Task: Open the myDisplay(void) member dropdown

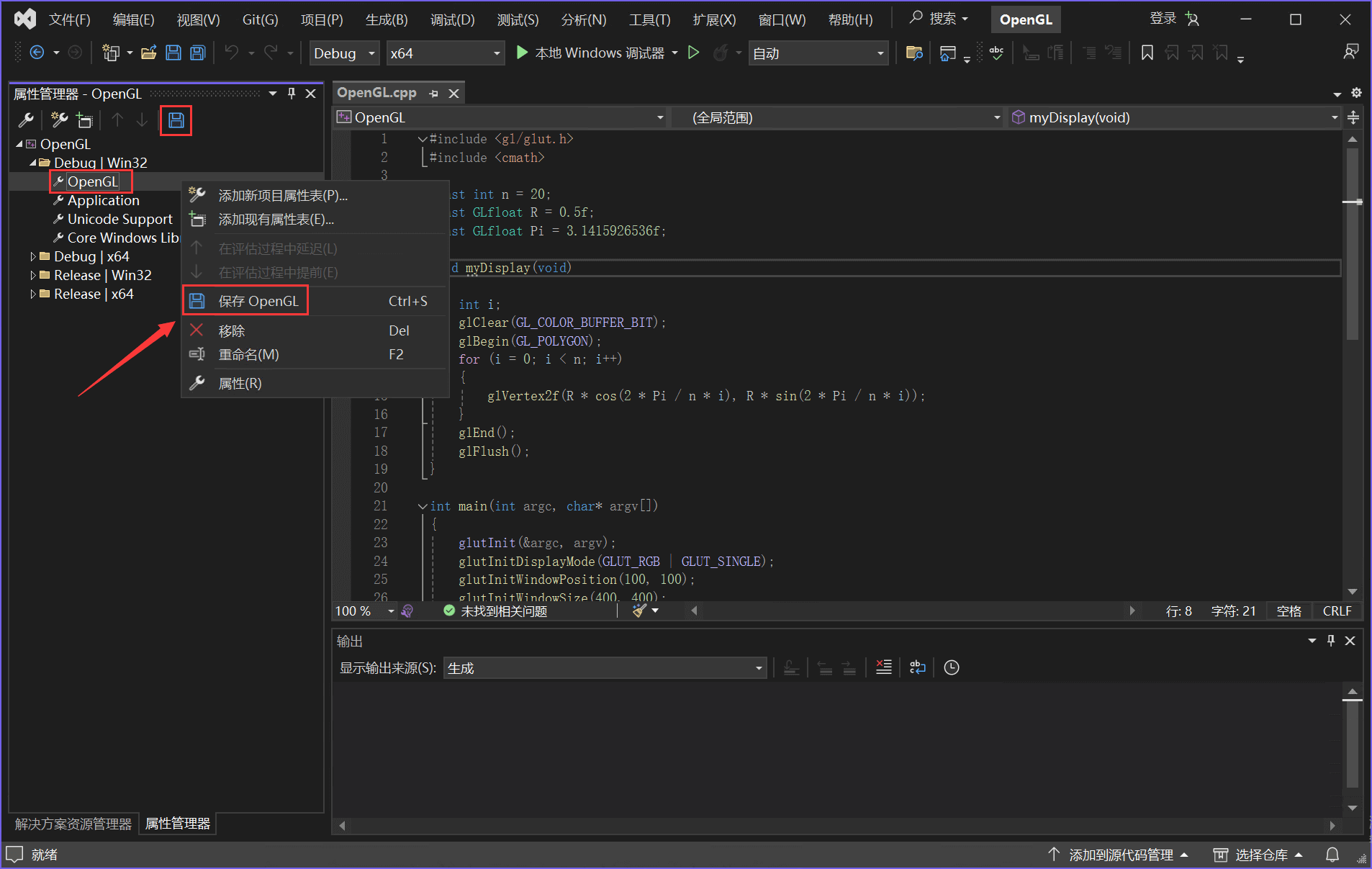Action: tap(1175, 117)
